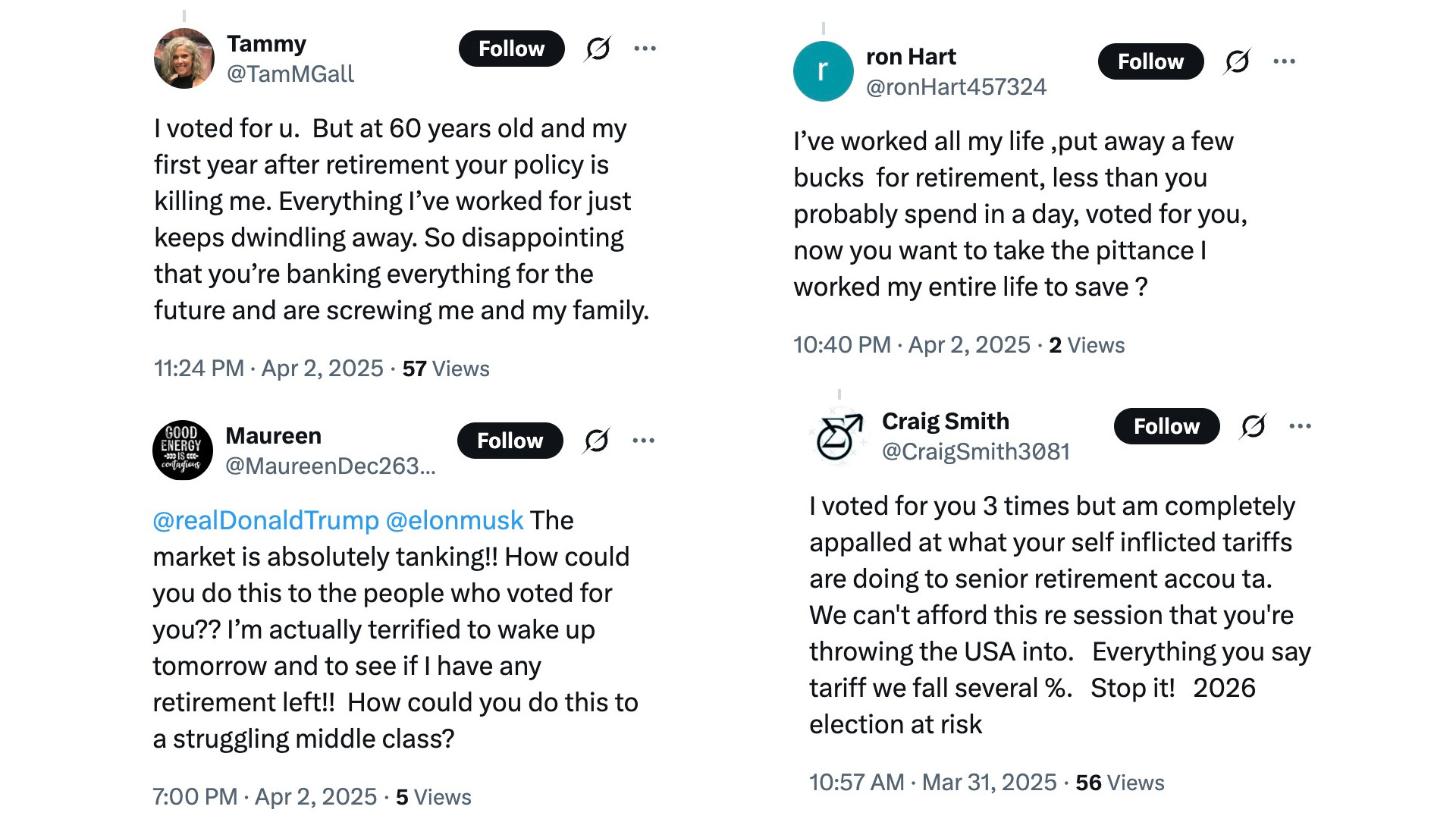Click the Grok icon on Craig Smith's post
The image size is (1456, 819).
point(1254,426)
